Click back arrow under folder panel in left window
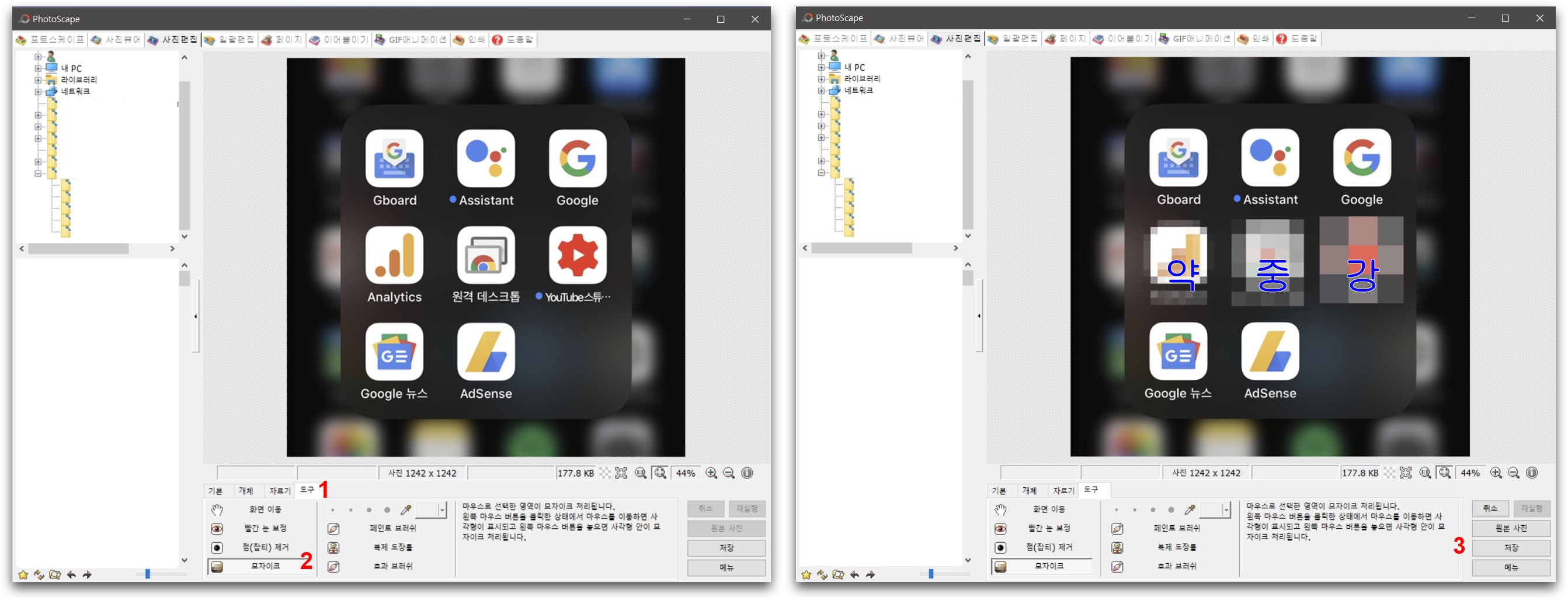The image size is (1568, 600). (71, 574)
